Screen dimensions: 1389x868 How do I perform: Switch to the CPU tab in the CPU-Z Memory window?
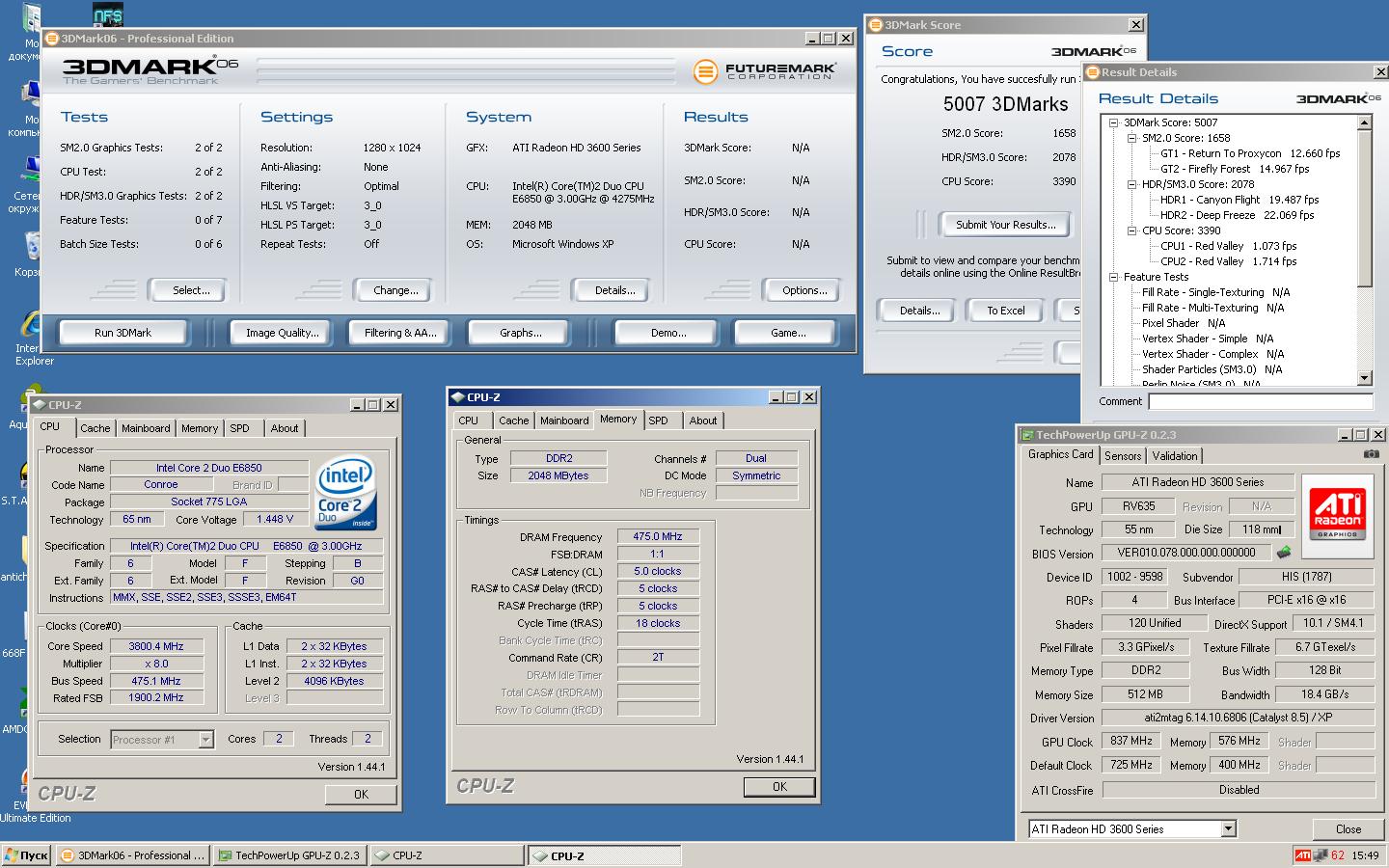pyautogui.click(x=469, y=420)
